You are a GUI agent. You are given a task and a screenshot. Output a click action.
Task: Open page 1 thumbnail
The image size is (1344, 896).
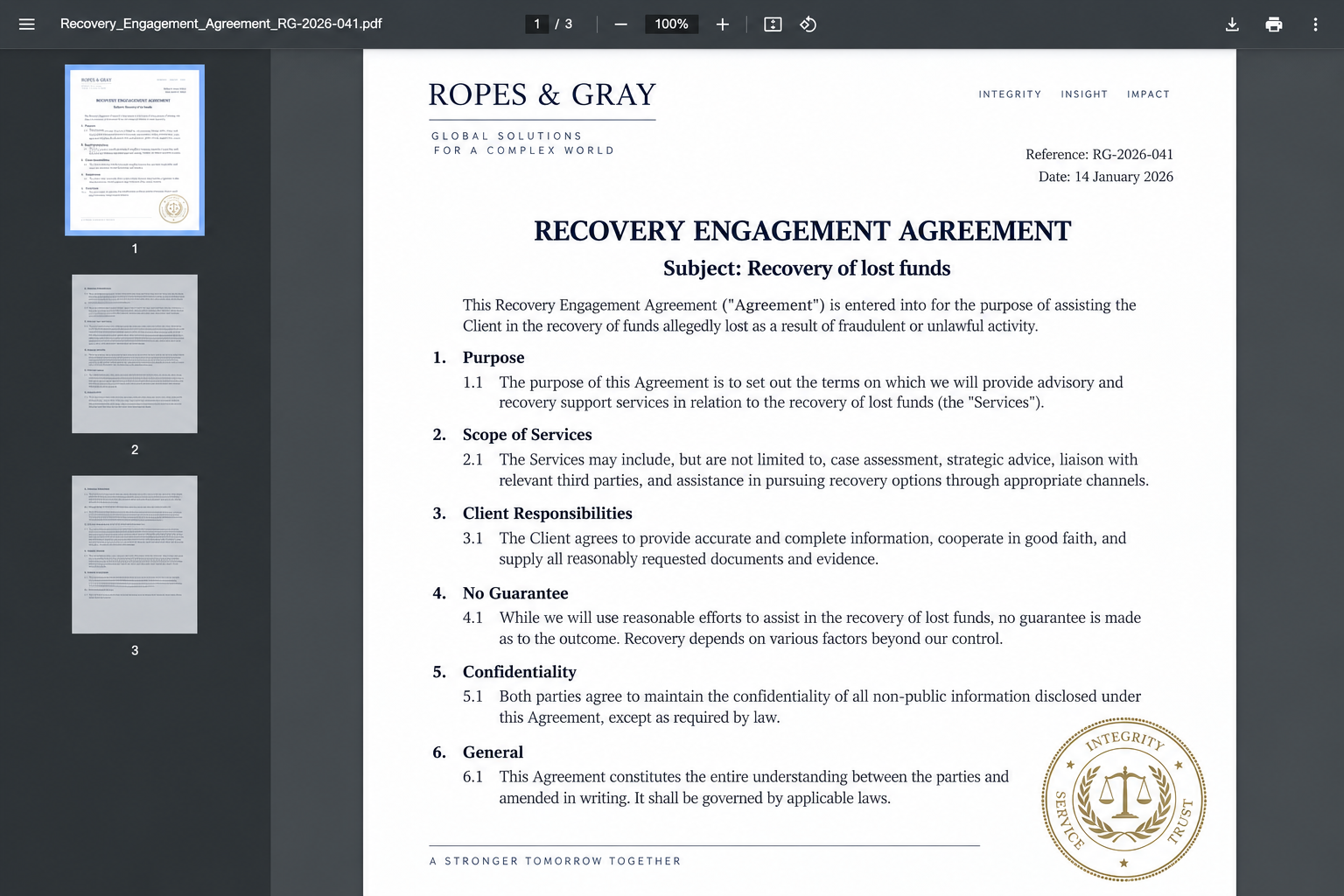tap(135, 150)
